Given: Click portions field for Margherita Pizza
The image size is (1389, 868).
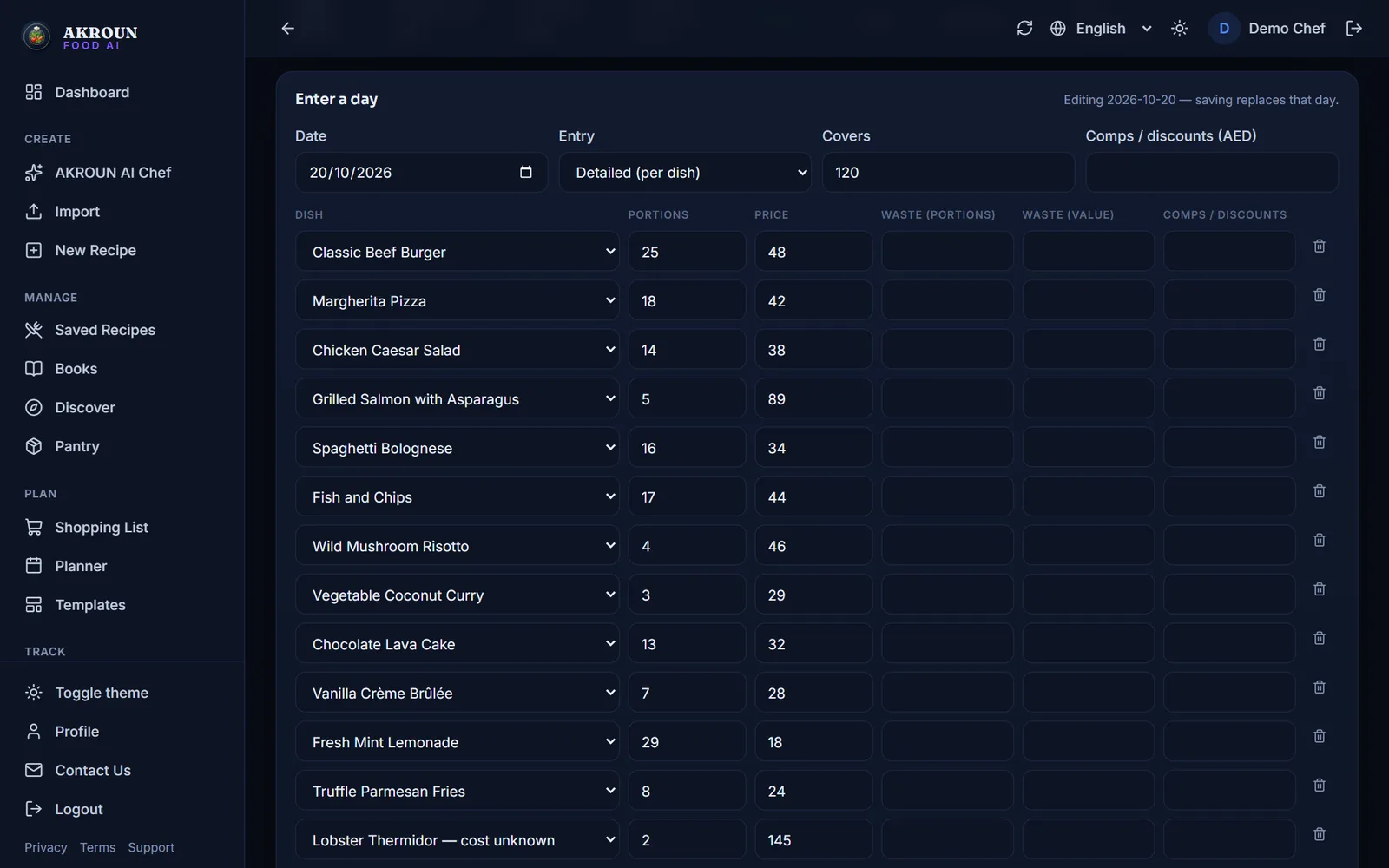Looking at the screenshot, I should pos(687,301).
